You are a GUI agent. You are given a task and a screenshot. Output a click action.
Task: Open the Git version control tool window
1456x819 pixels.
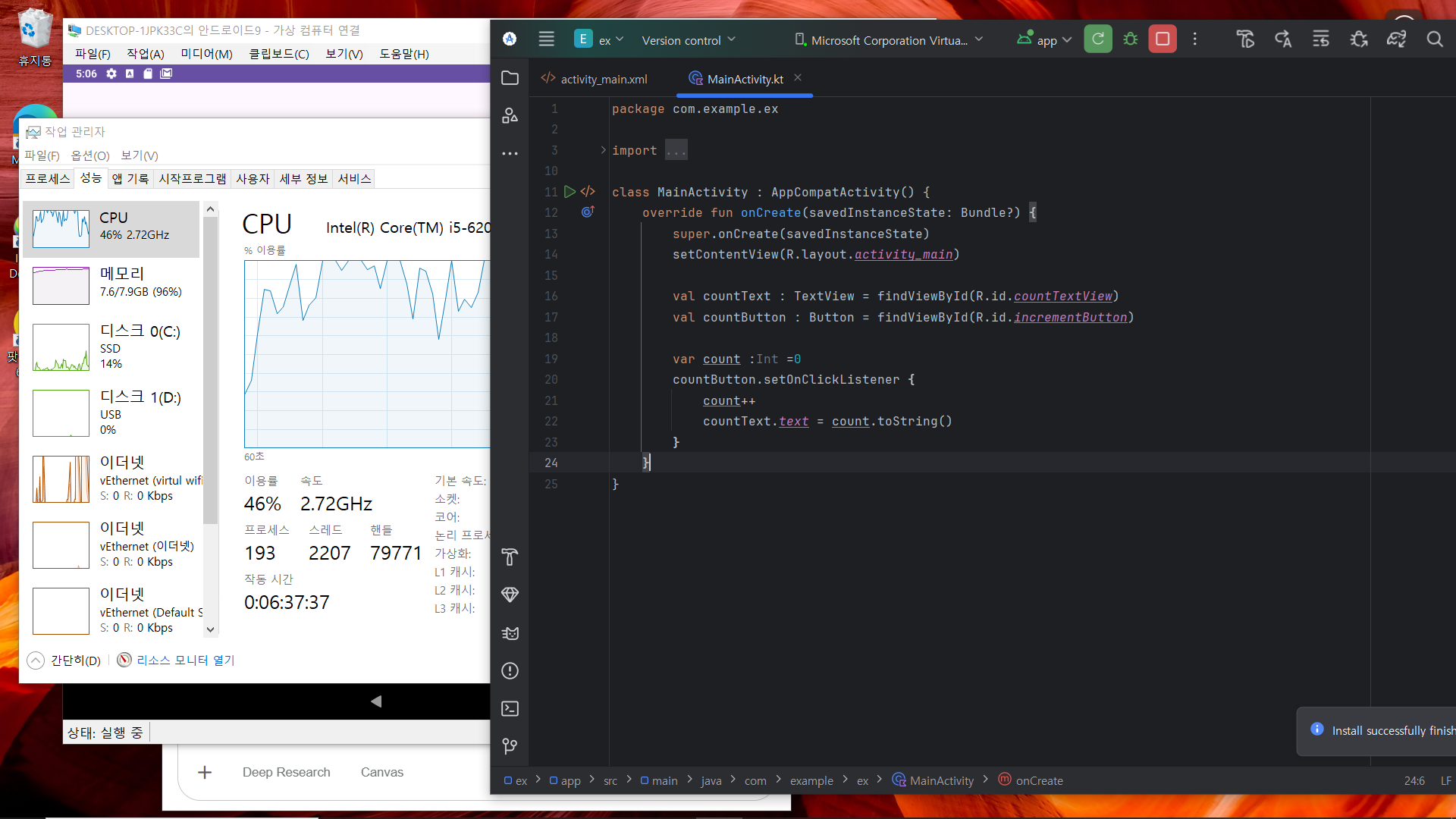[510, 746]
